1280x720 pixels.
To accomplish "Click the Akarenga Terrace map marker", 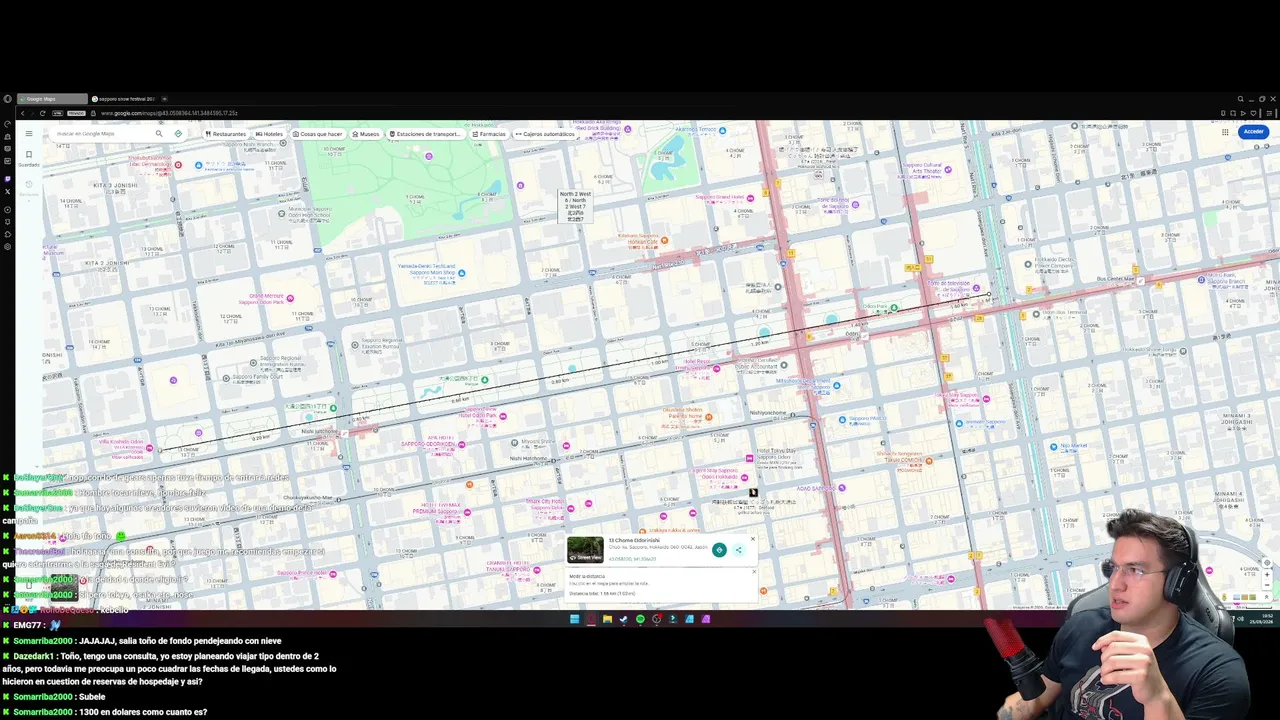I will pyautogui.click(x=722, y=129).
